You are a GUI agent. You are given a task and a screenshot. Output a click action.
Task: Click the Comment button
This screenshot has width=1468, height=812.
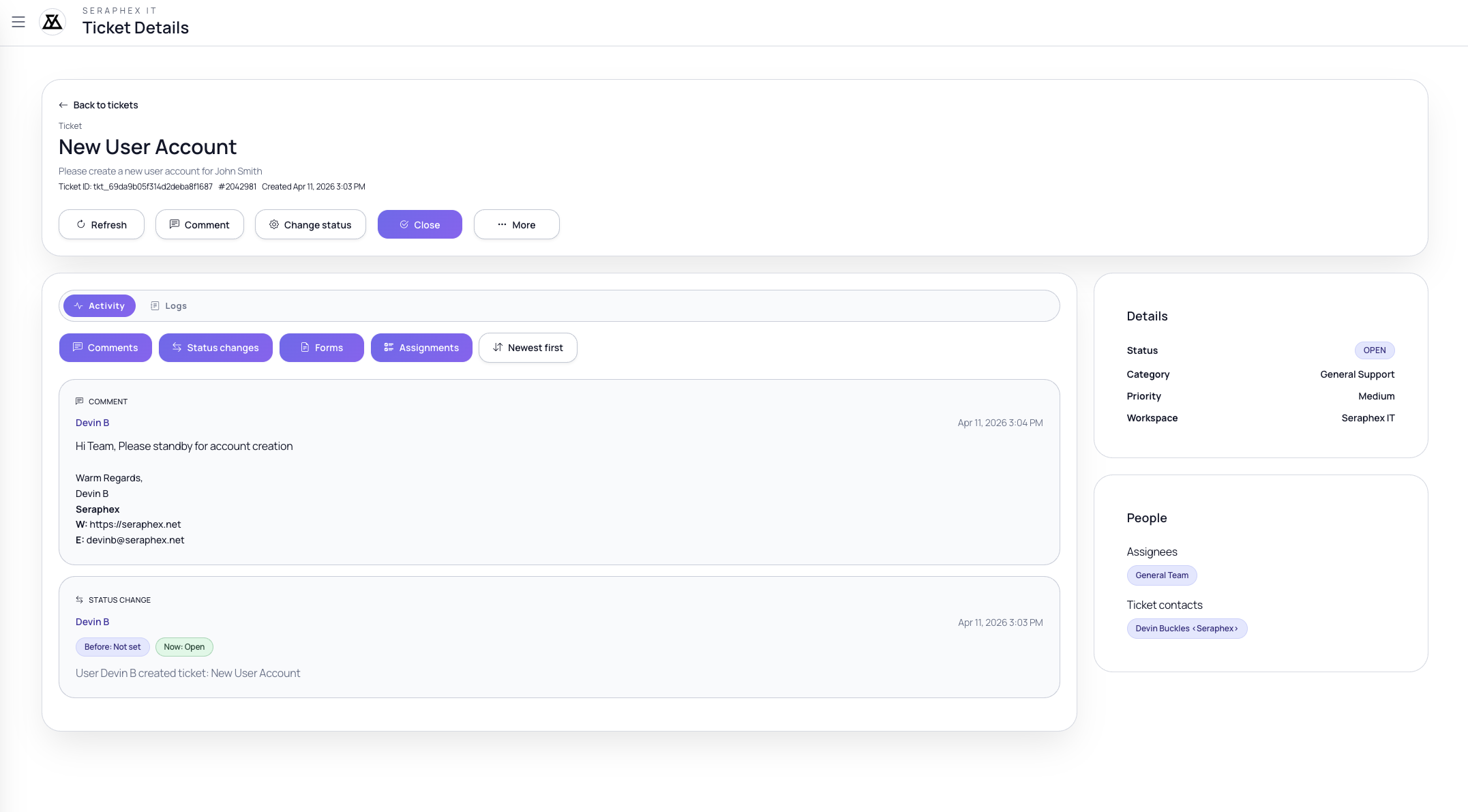[199, 224]
